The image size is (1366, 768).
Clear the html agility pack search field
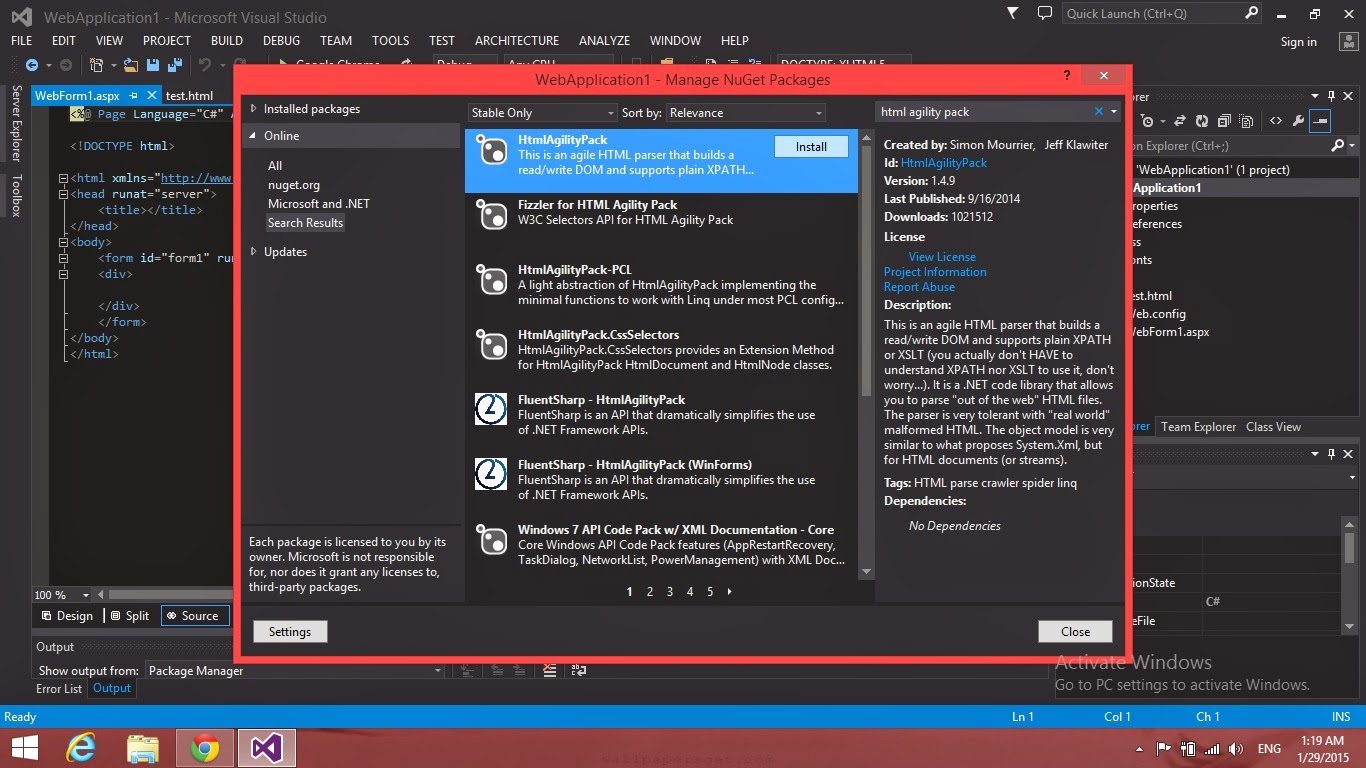pos(1097,111)
